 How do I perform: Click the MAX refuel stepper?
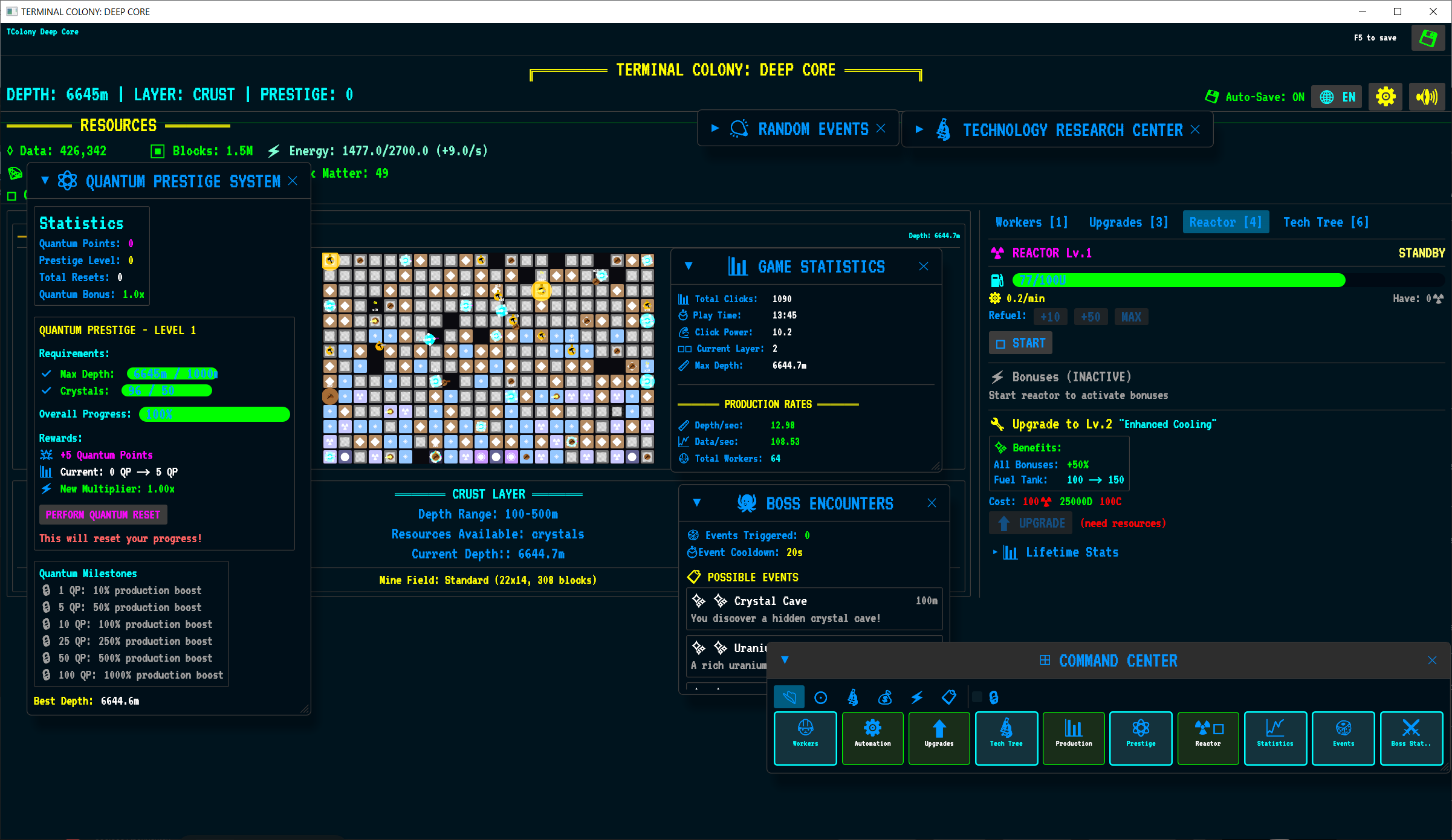click(1130, 316)
